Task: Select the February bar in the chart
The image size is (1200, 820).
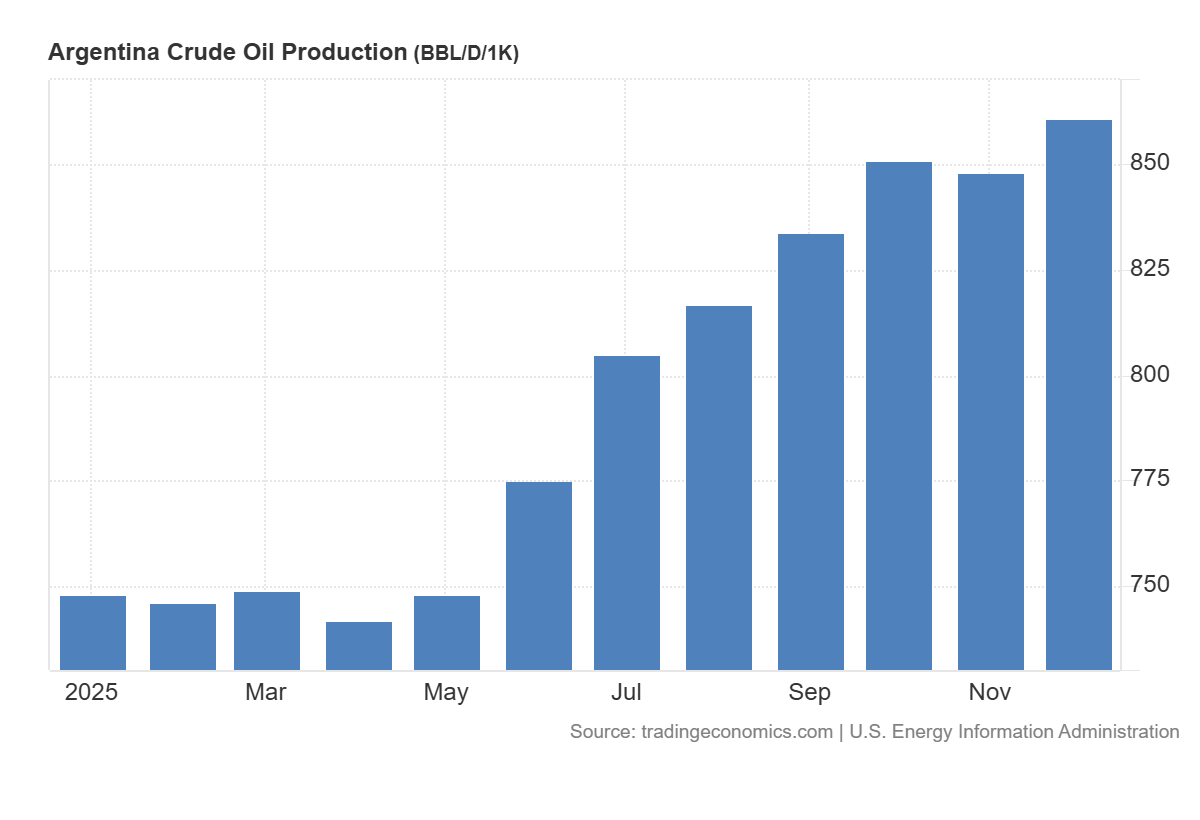Action: tap(183, 636)
